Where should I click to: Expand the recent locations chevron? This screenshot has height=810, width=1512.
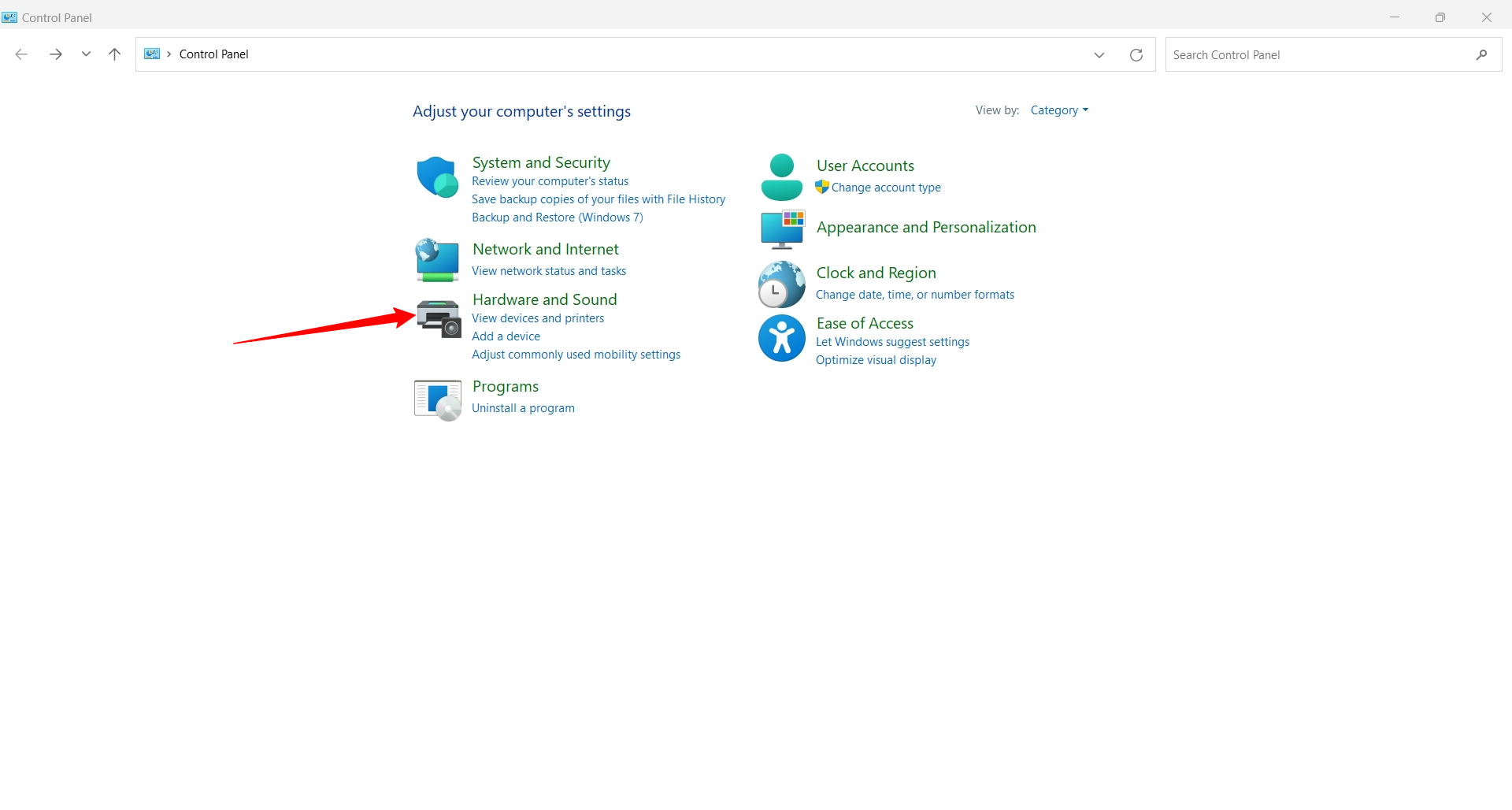(x=86, y=54)
